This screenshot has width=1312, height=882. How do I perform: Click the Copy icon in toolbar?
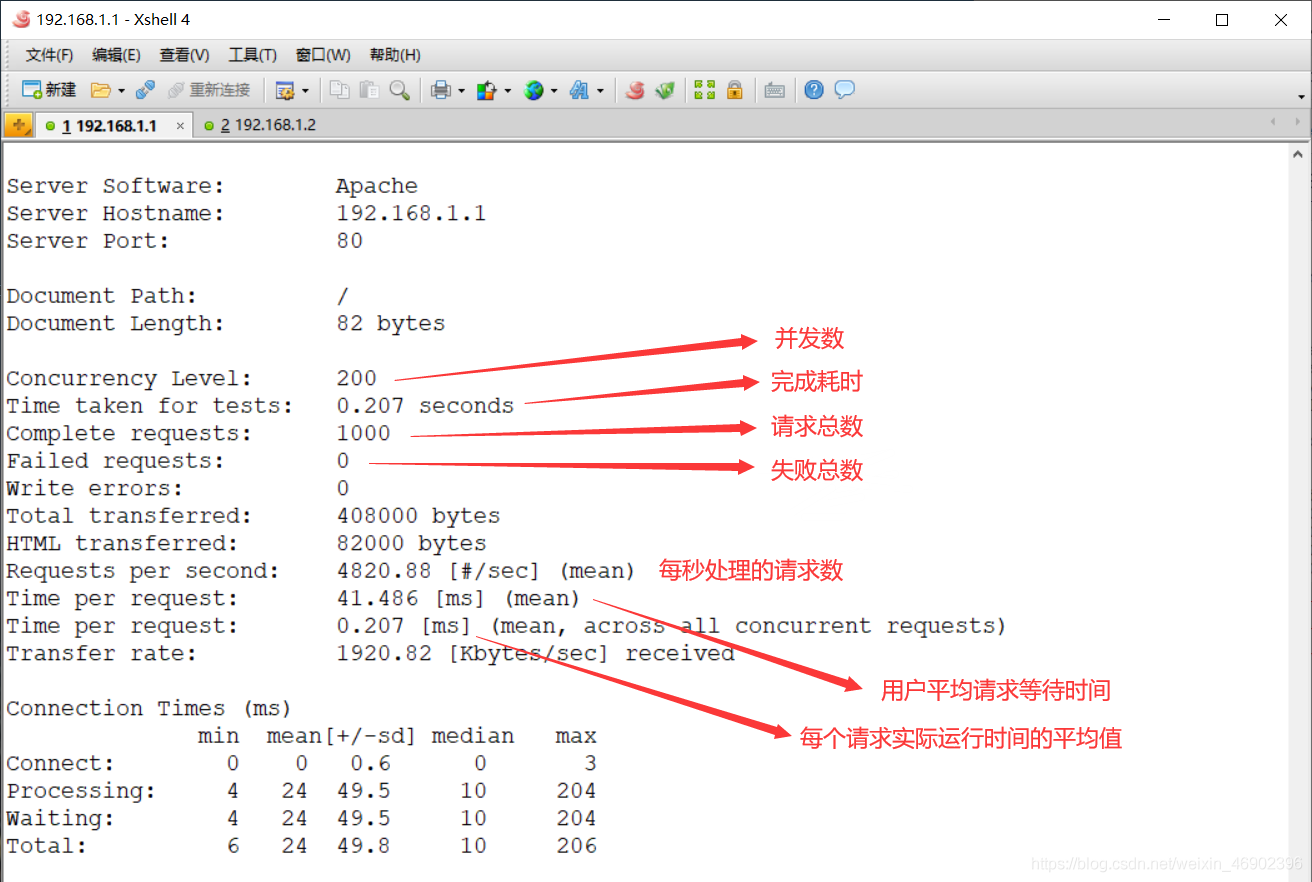coord(340,90)
